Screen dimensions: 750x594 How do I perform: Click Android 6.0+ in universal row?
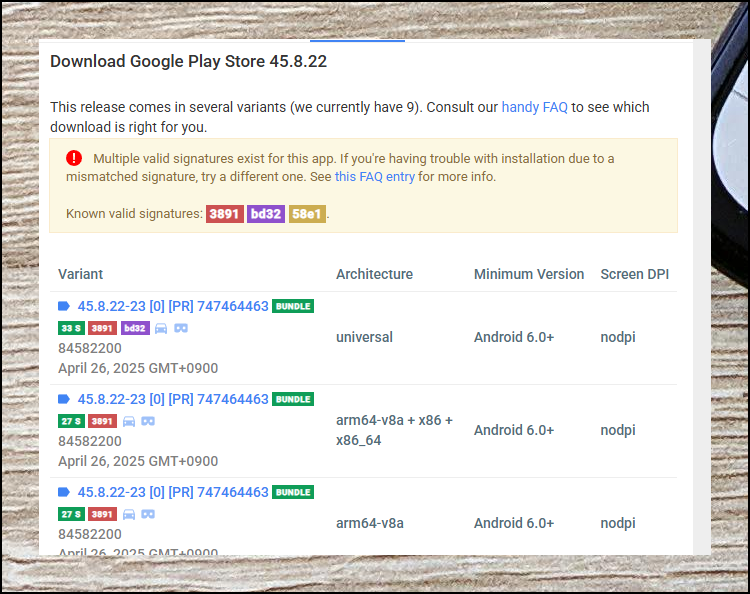[514, 337]
